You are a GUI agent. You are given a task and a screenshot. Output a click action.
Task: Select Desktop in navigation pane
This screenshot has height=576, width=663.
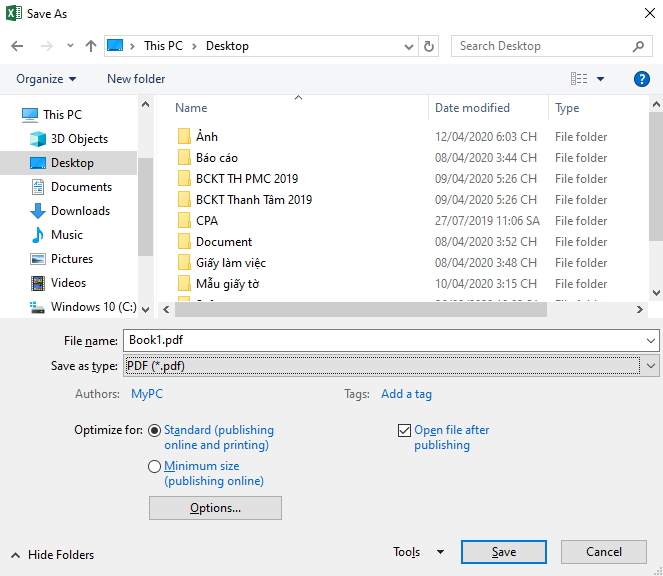coord(68,163)
